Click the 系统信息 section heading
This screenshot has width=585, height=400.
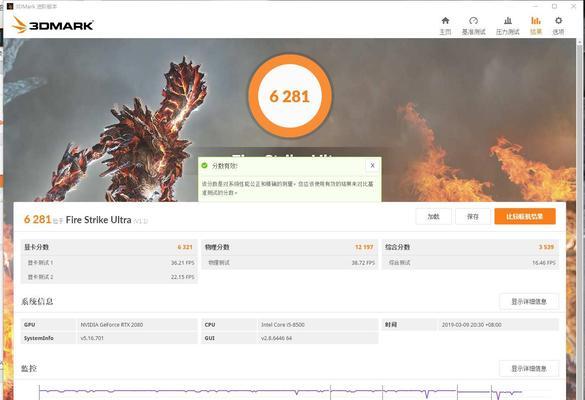pos(37,301)
